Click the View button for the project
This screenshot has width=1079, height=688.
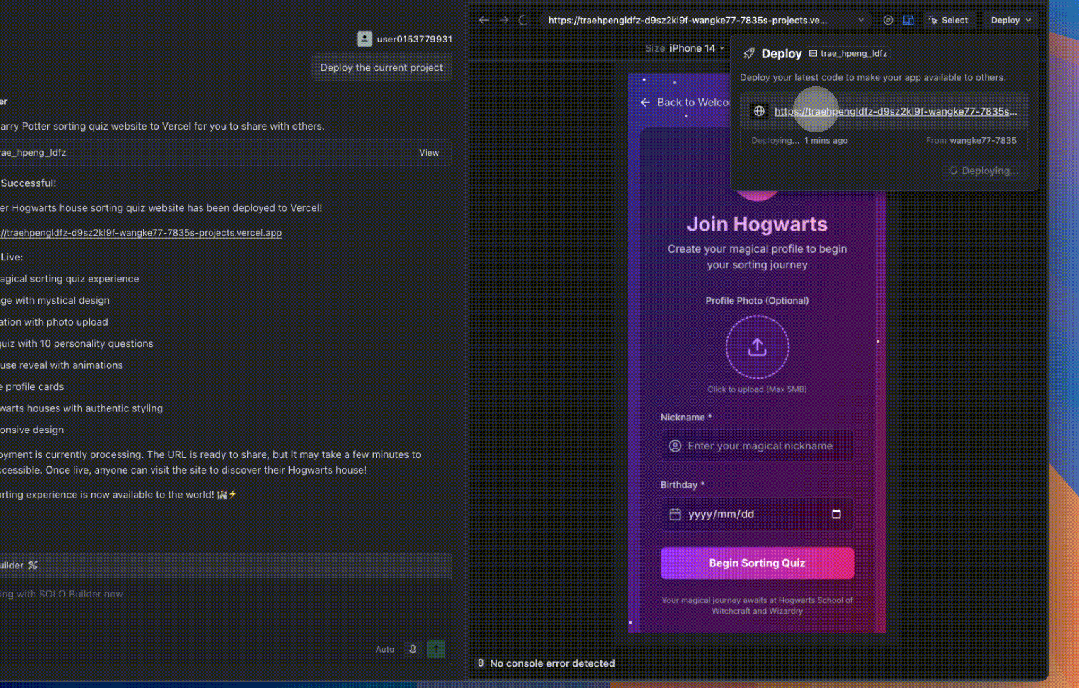(x=428, y=153)
